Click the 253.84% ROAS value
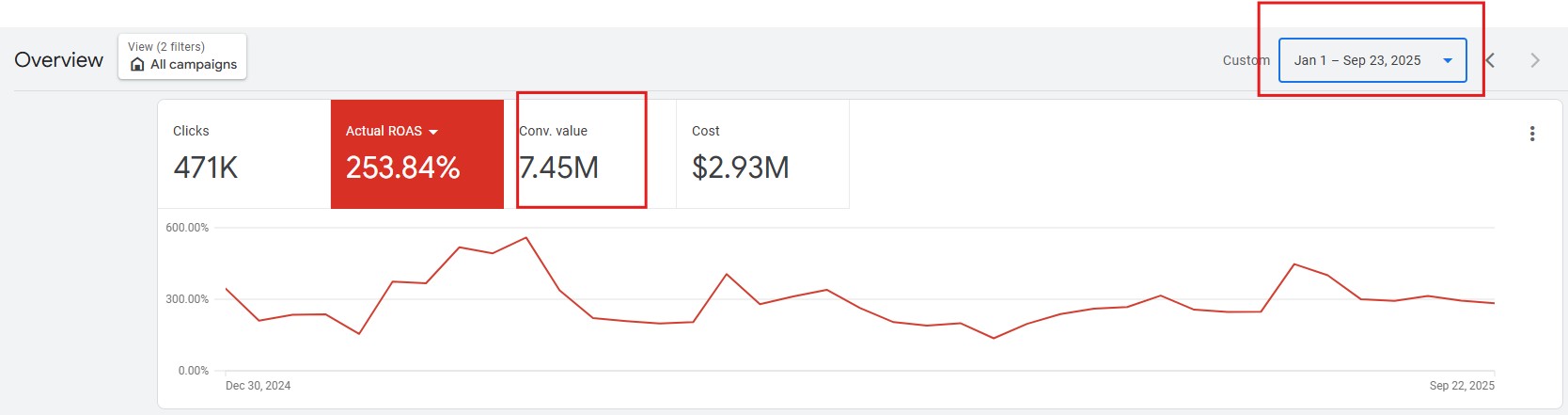The image size is (1568, 415). 402,168
